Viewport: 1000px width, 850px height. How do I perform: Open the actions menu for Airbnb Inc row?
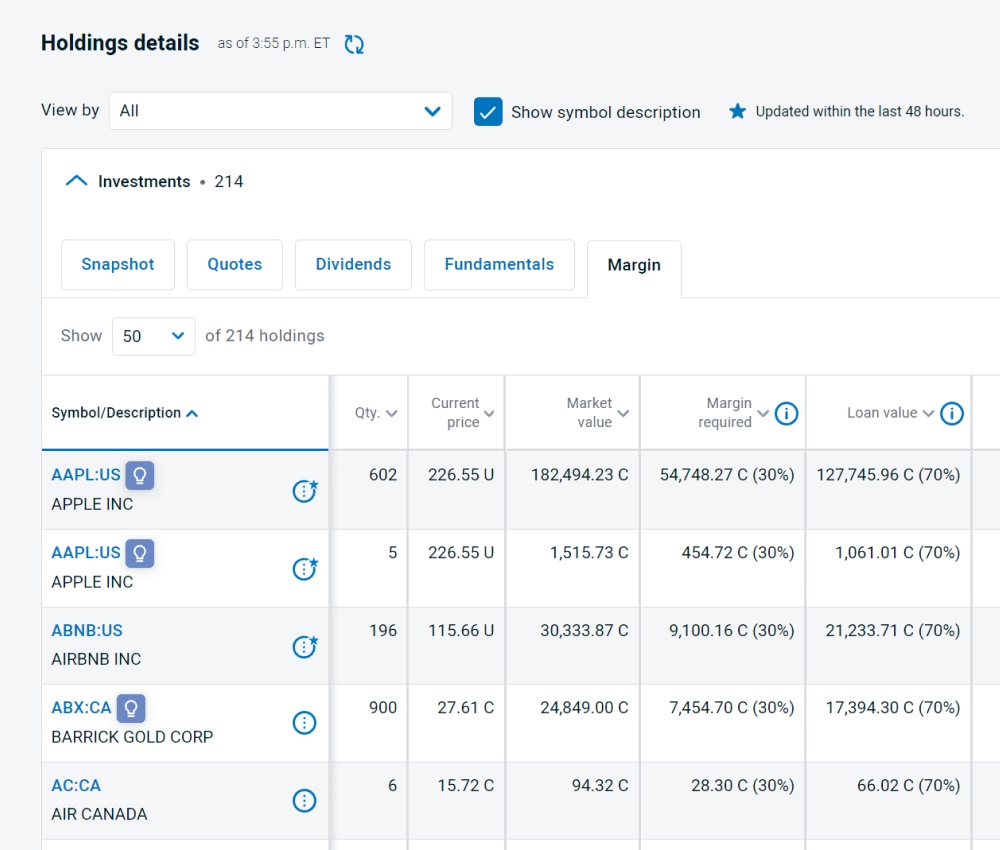305,646
